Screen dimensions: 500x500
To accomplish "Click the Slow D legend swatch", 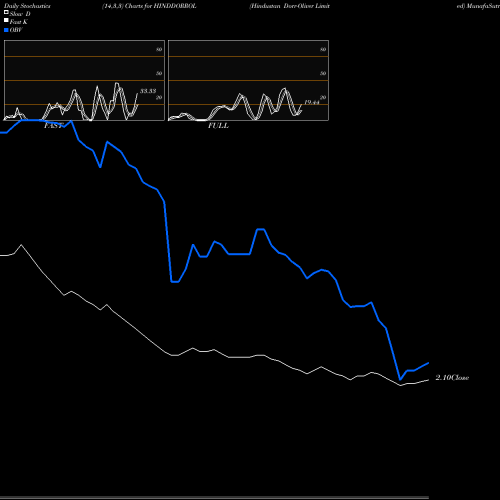I will [6, 12].
